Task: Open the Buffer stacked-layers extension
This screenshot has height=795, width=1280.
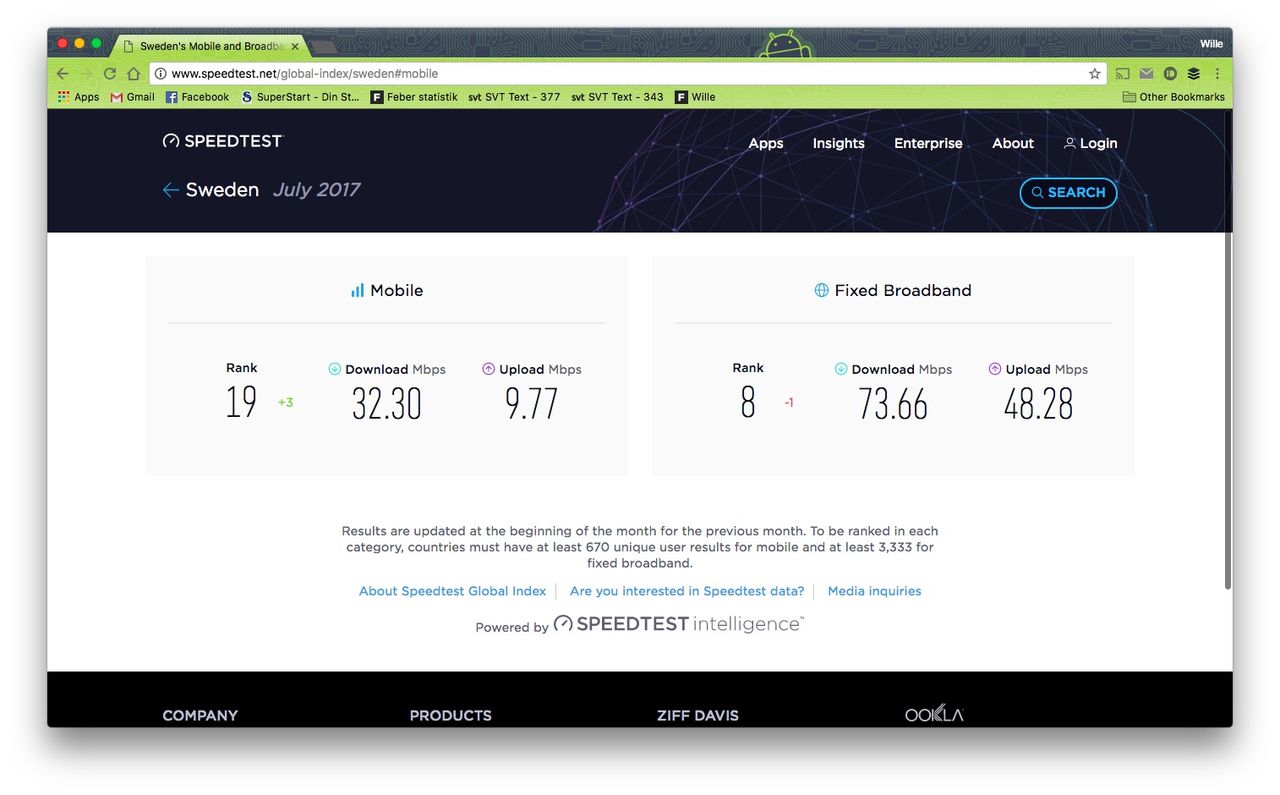Action: point(1194,74)
